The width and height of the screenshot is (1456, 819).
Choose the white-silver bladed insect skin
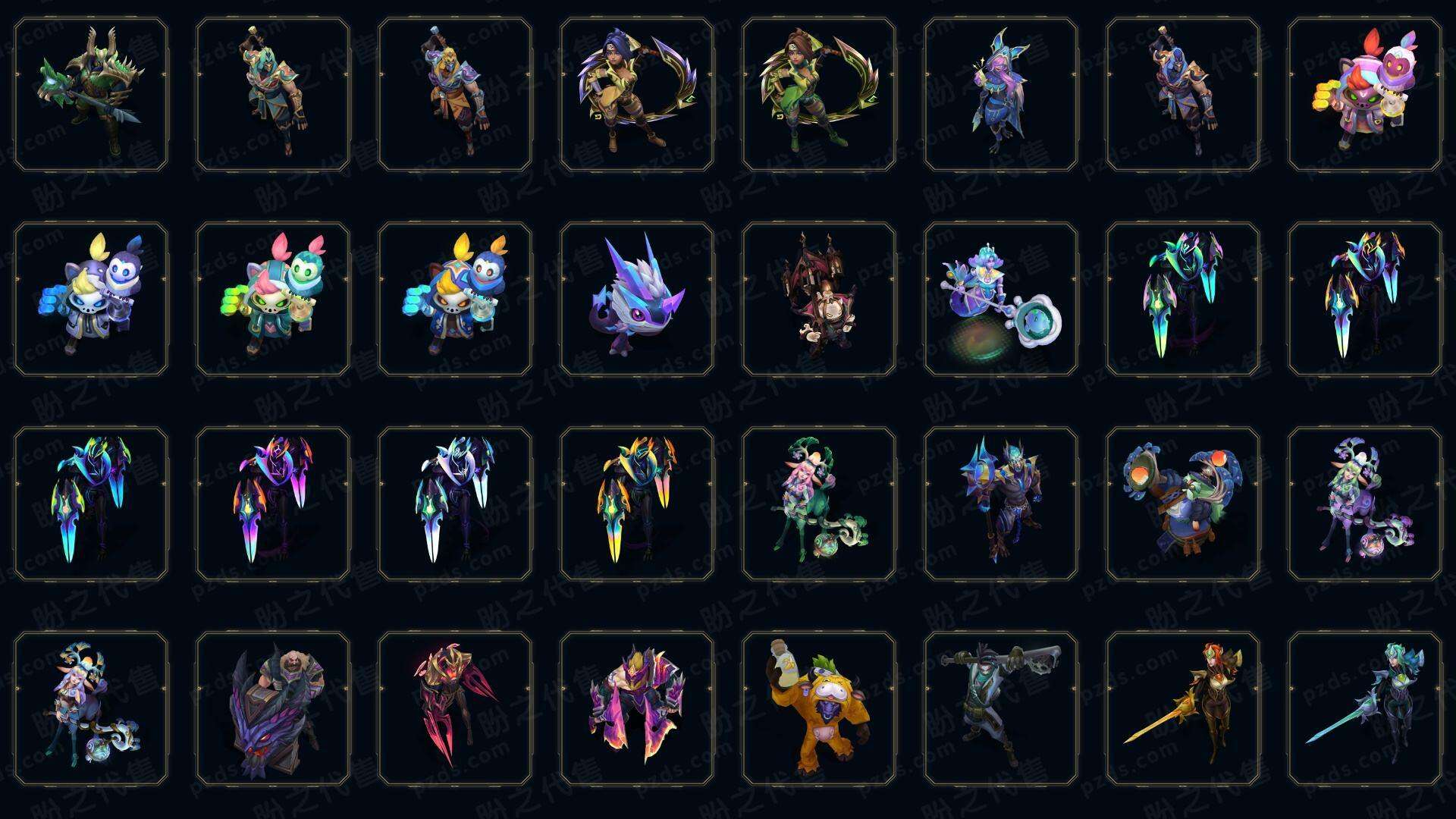tap(455, 504)
